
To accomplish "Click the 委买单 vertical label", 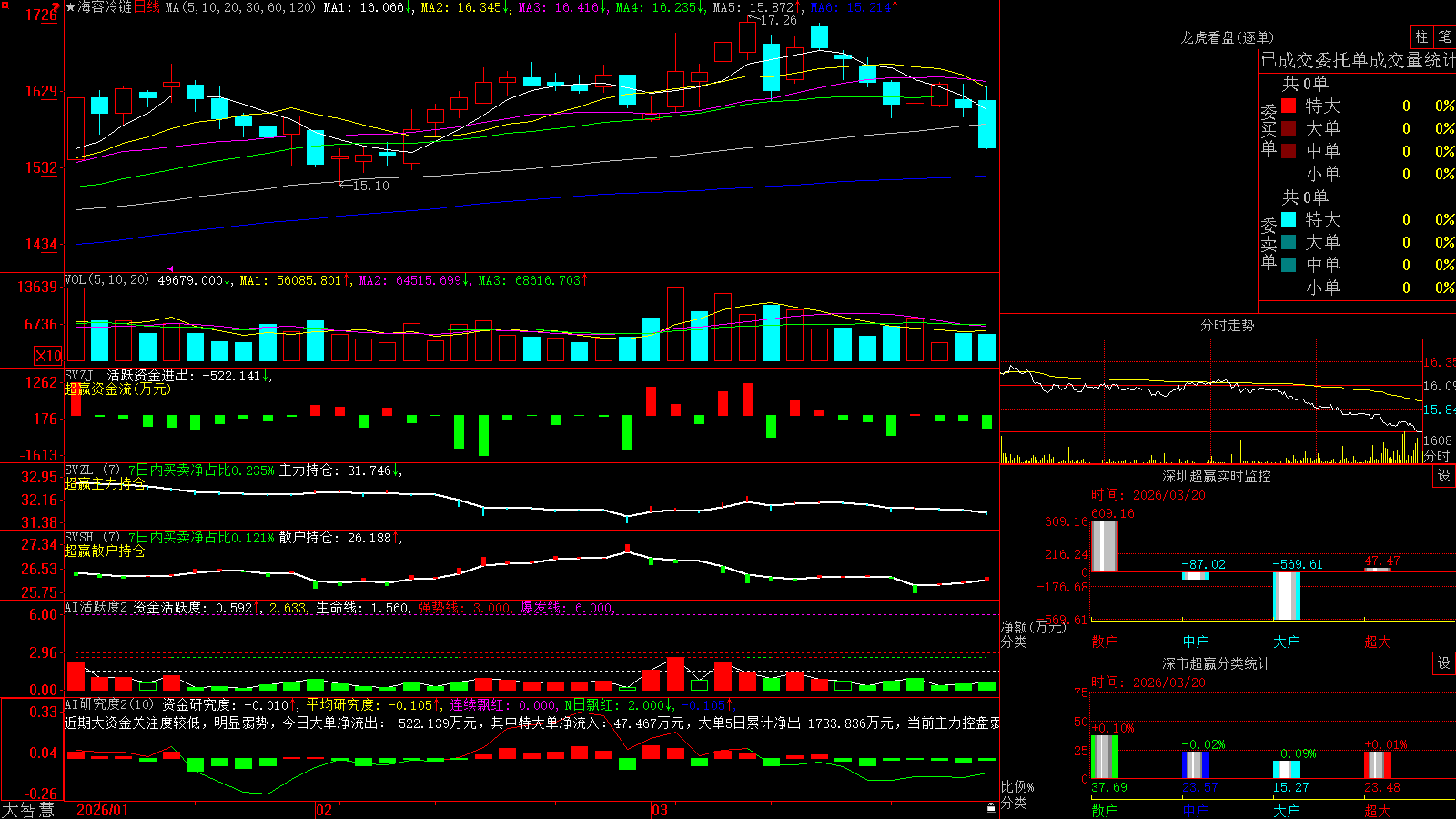I will [1269, 130].
